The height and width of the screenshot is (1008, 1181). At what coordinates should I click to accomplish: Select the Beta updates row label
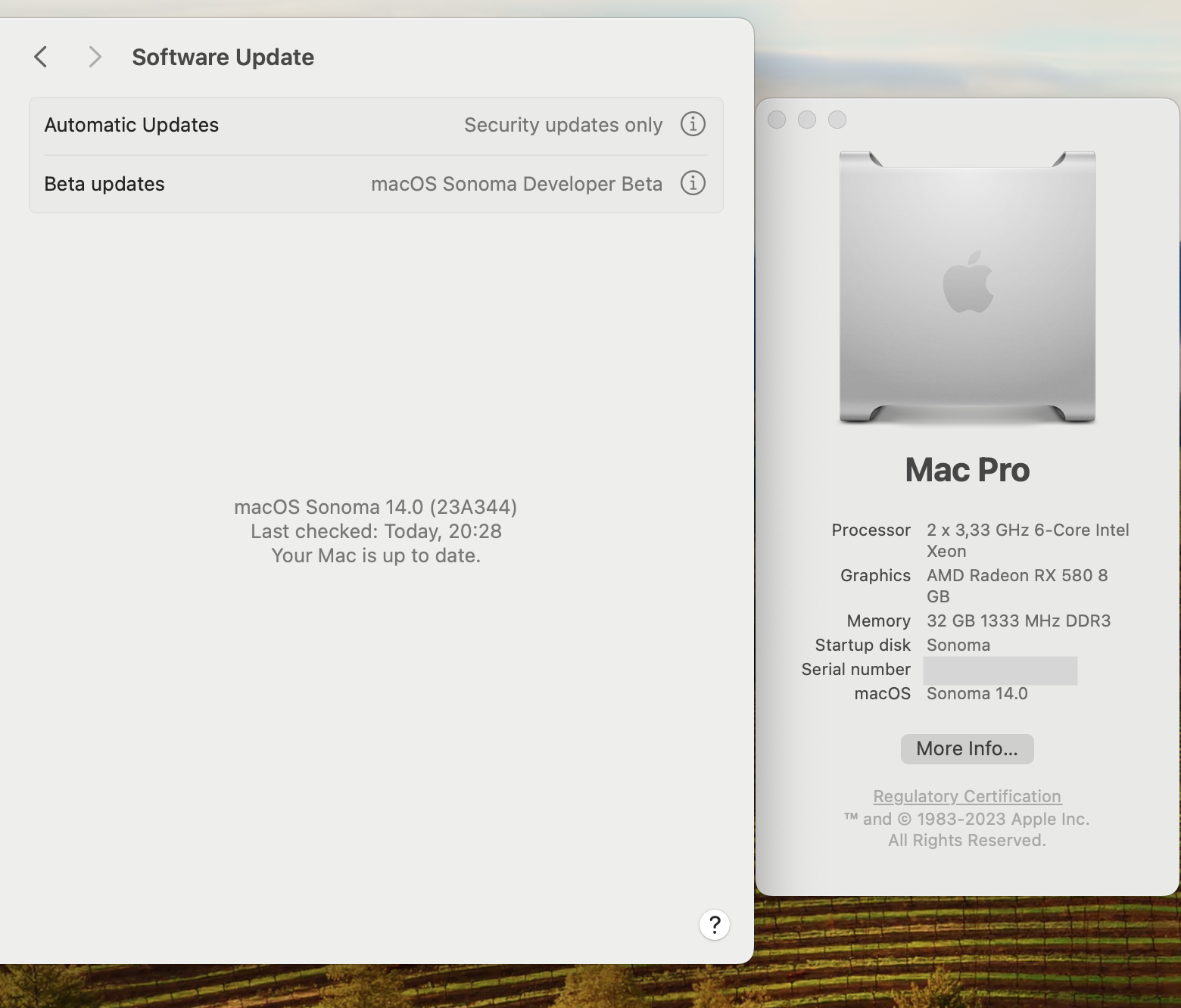tap(104, 184)
